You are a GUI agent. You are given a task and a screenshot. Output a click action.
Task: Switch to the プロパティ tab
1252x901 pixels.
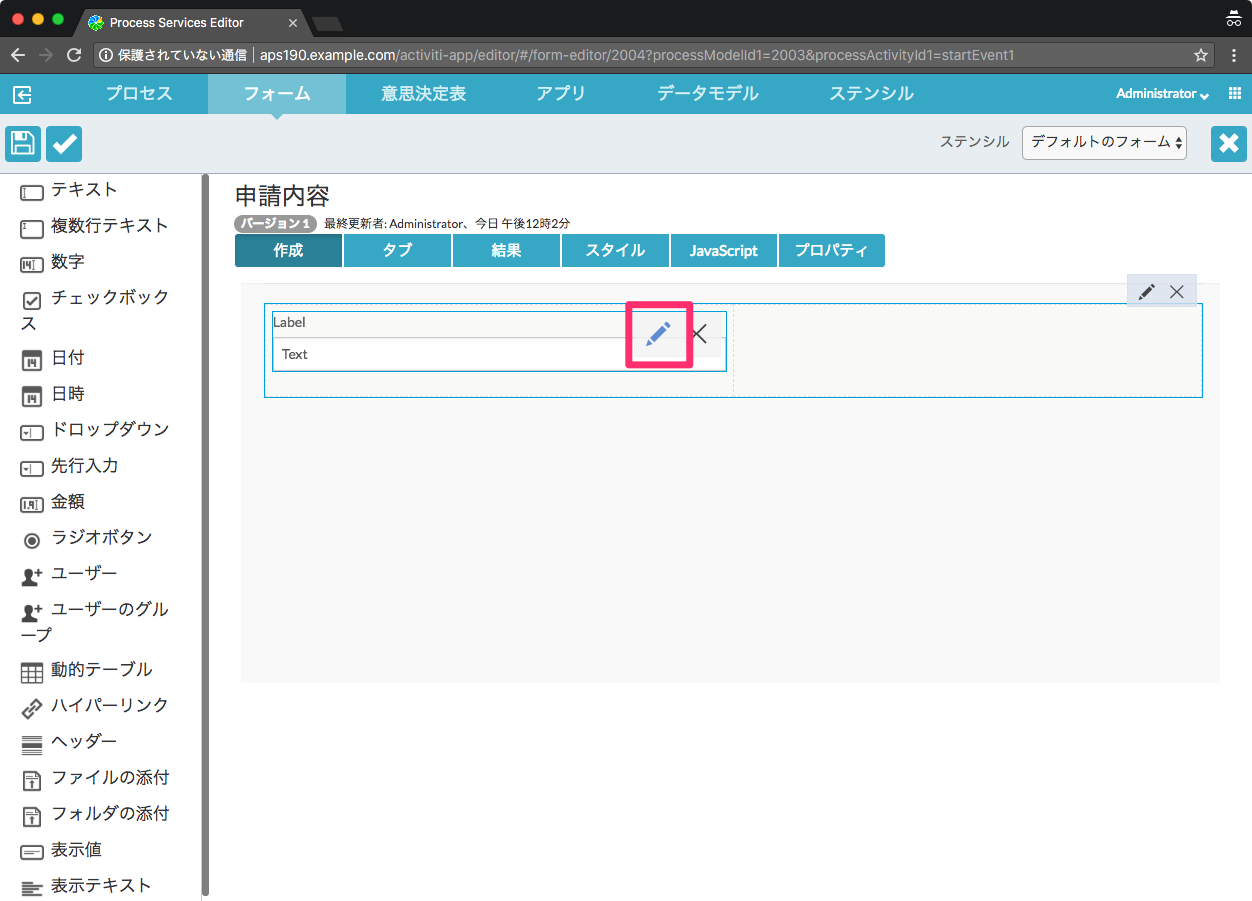[x=832, y=251]
